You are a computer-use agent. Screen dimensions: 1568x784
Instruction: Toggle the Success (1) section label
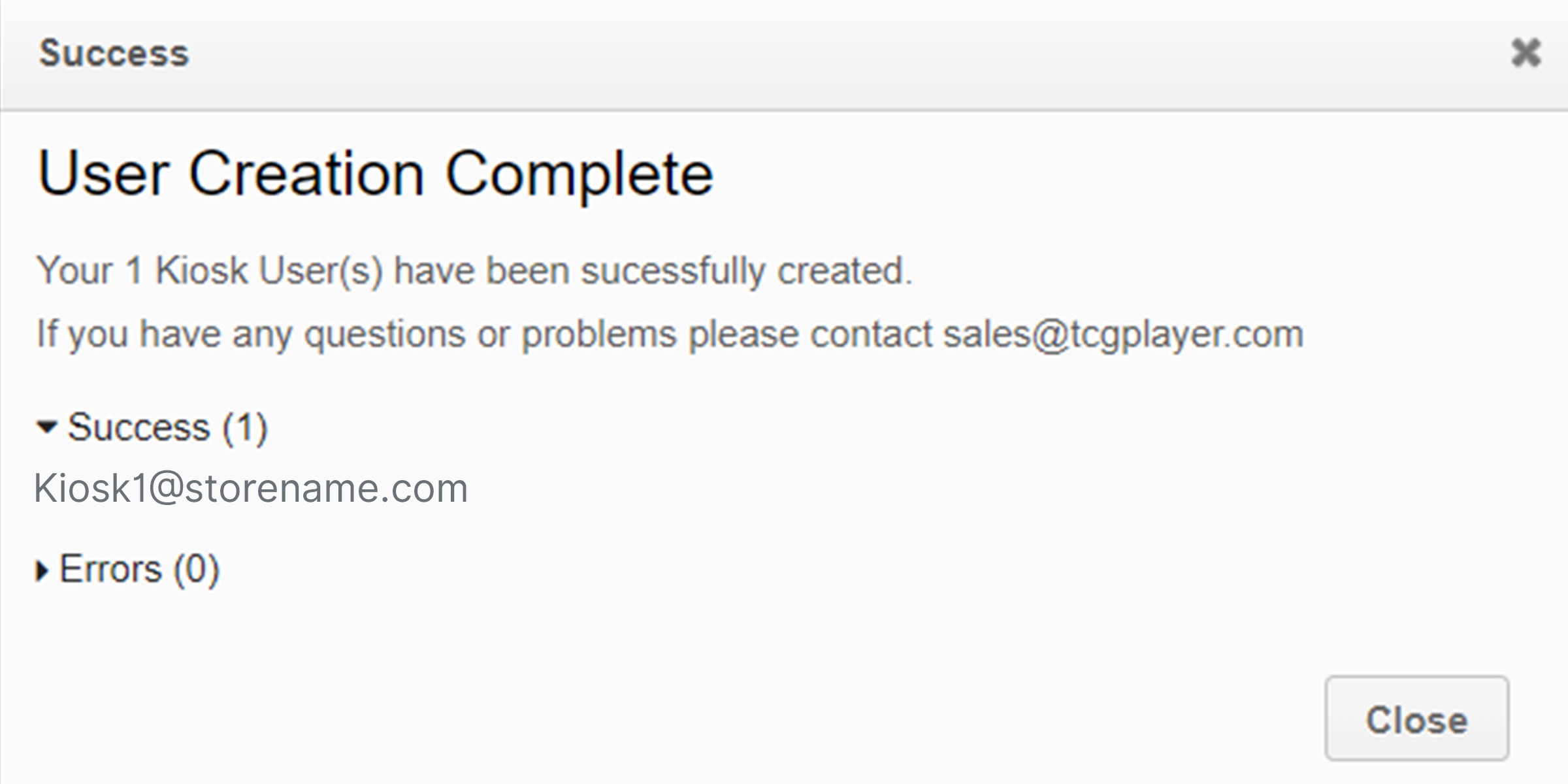tap(167, 427)
